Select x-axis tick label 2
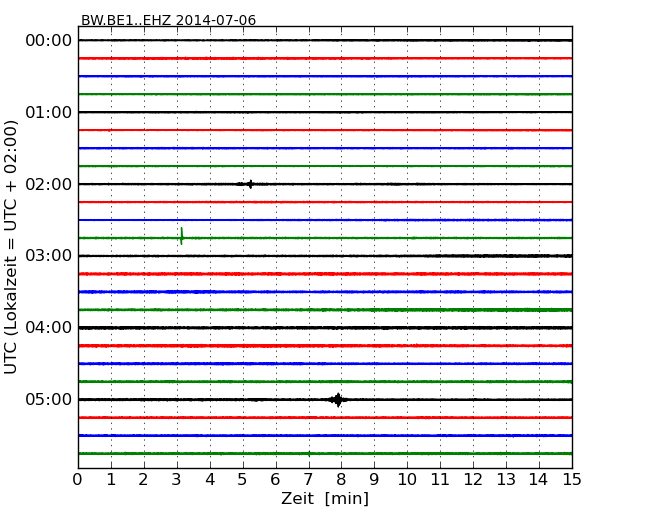This screenshot has width=650, height=520. point(143,480)
